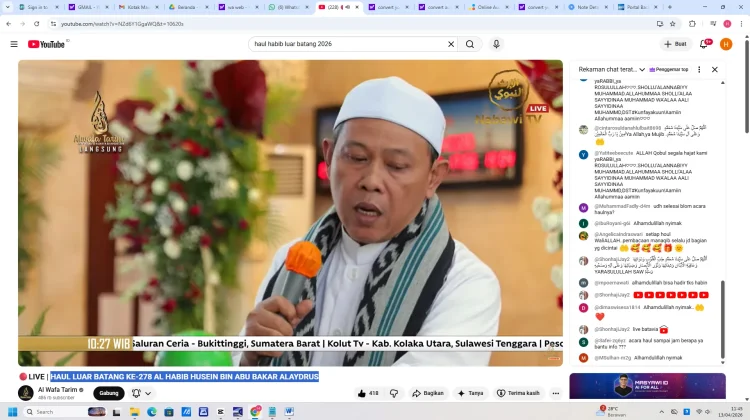Screen dimensions: 750x420
Task: Open YouTube notifications bell
Action: point(704,44)
